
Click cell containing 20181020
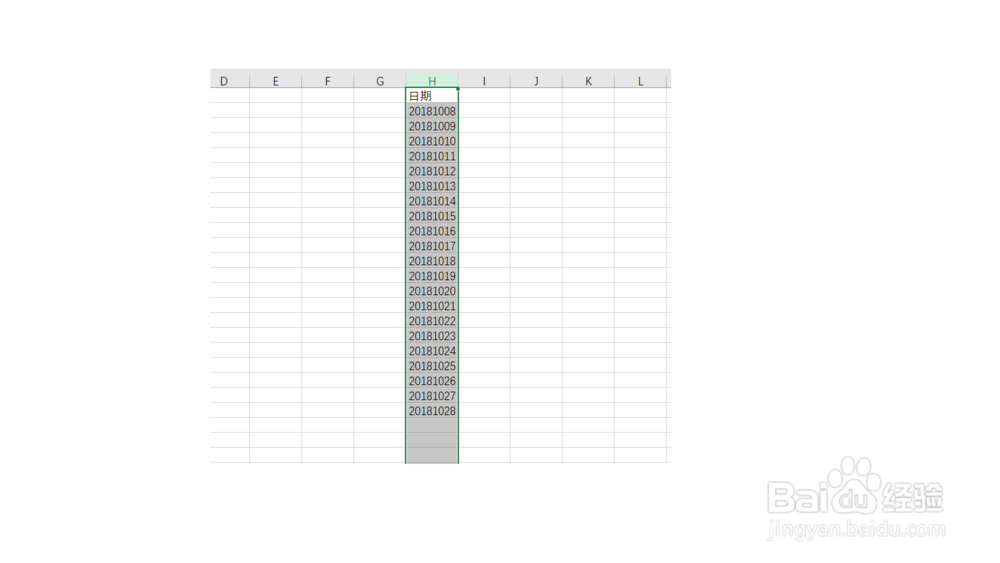point(432,291)
